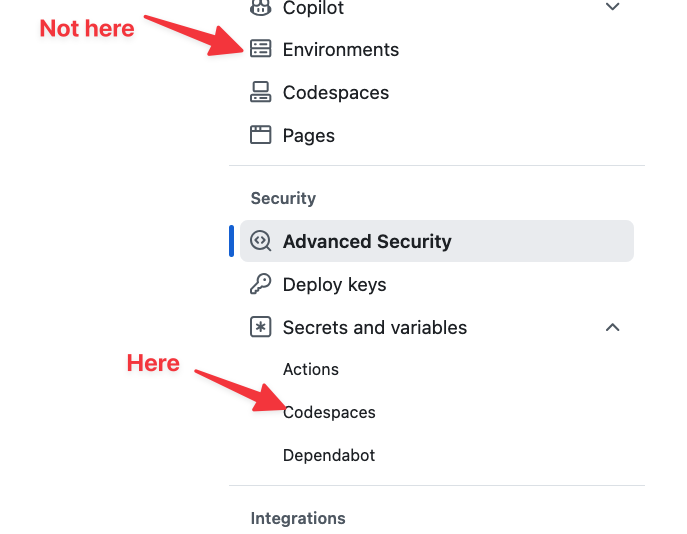Click the Advanced Security shield icon

[260, 241]
